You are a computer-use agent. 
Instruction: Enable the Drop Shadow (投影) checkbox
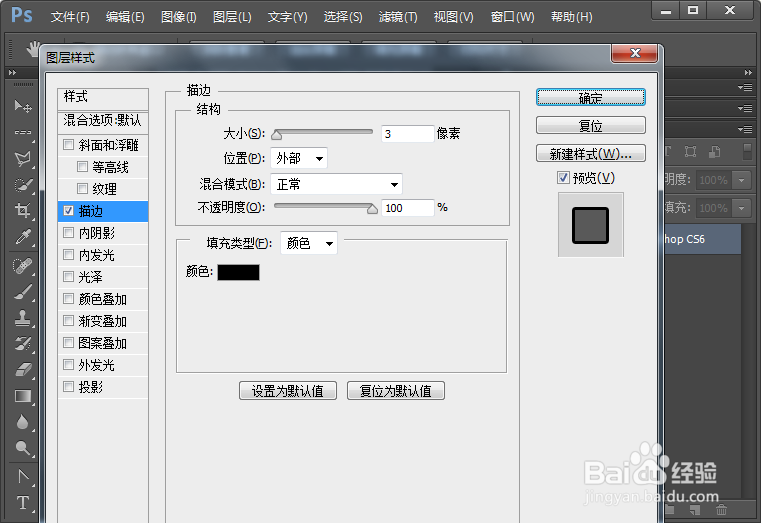tap(68, 387)
